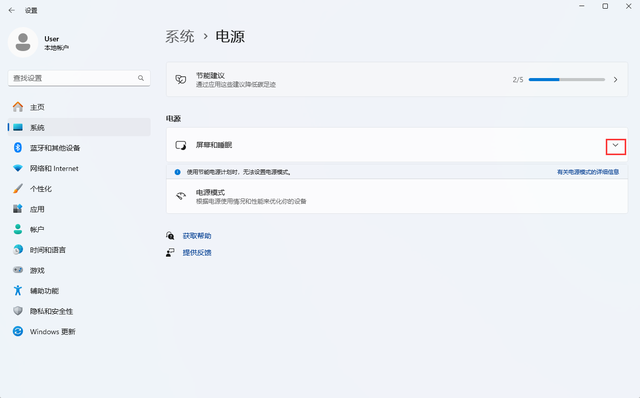640x398 pixels.
Task: Click the leaf heart icon on 节能建议
Action: pyautogui.click(x=181, y=80)
